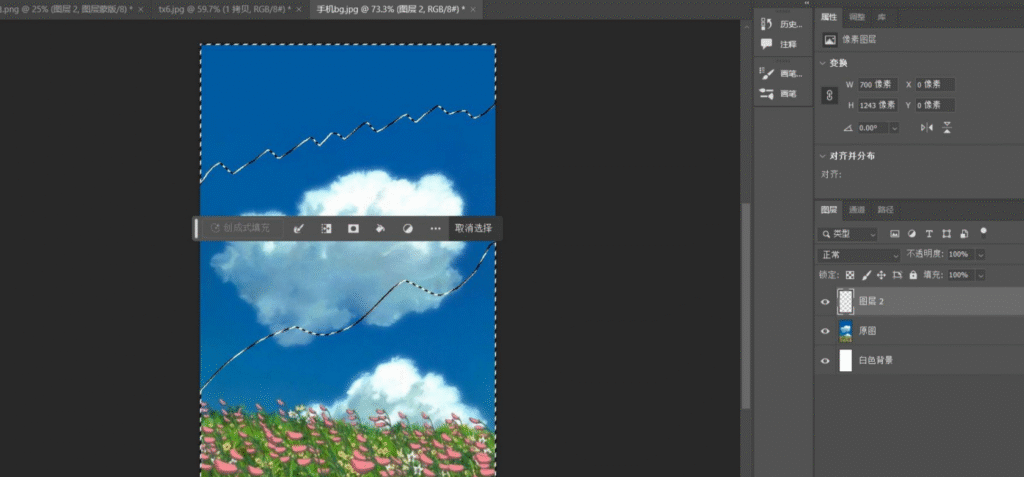Open more options (…) in contextual bar

pyautogui.click(x=435, y=229)
